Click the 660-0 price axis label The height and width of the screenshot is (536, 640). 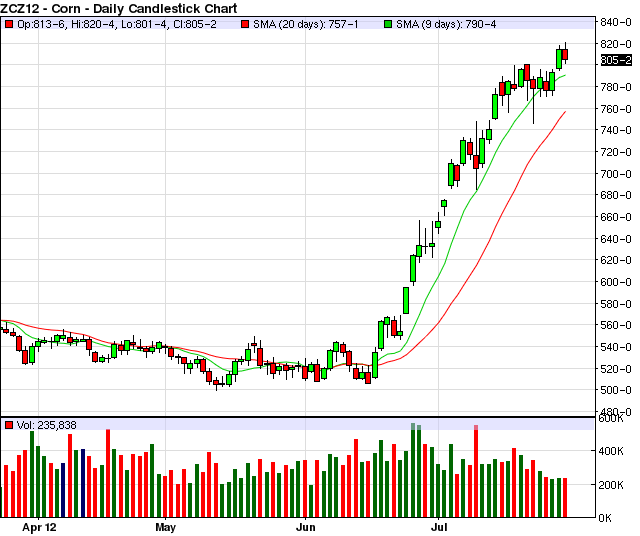pos(616,217)
